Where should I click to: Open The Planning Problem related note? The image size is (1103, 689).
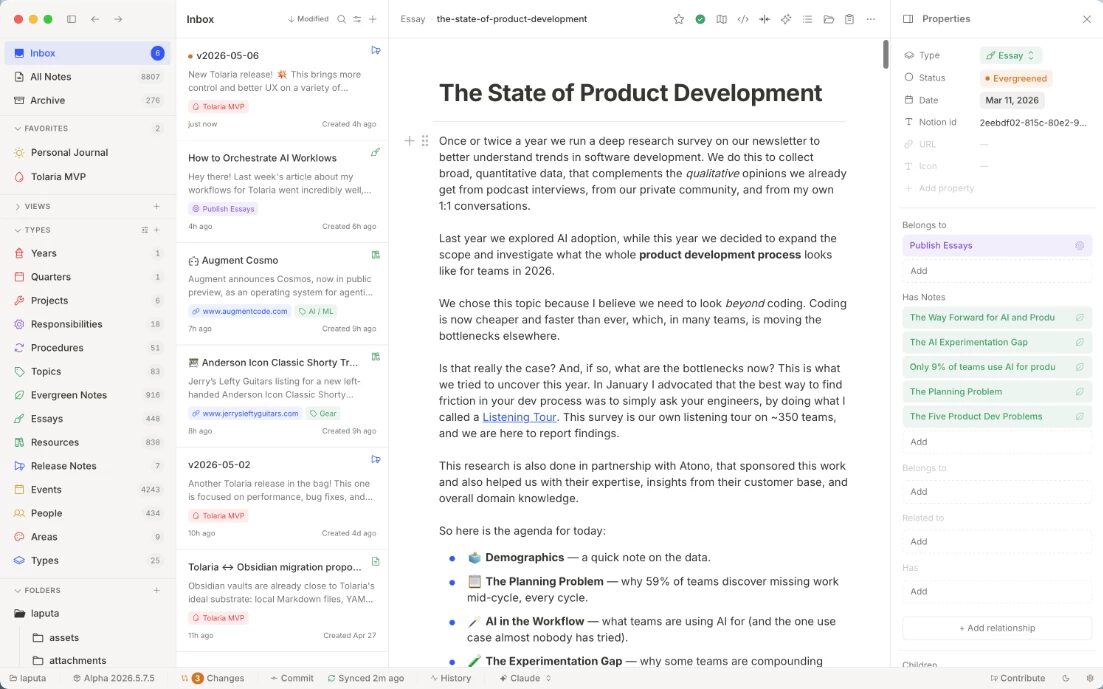pyautogui.click(x=997, y=392)
